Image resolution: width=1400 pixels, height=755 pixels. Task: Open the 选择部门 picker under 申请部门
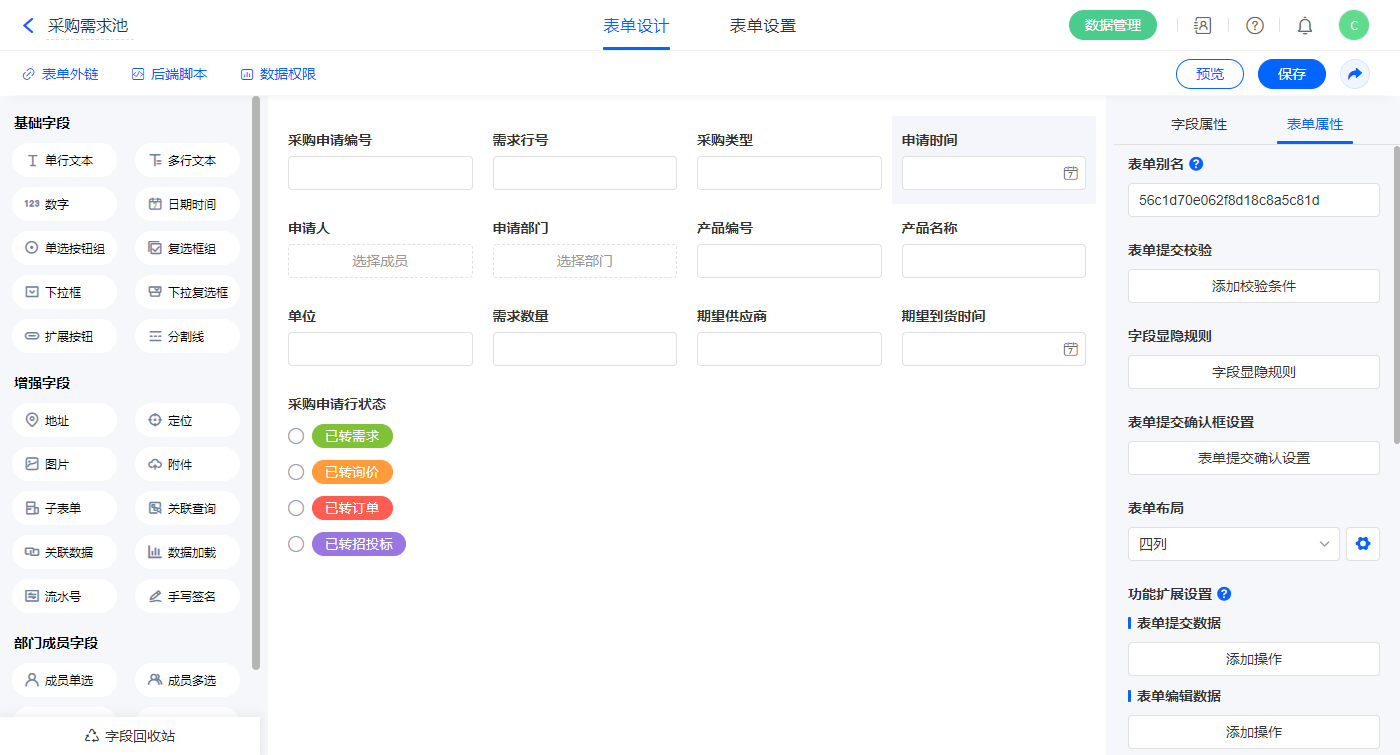pyautogui.click(x=584, y=261)
